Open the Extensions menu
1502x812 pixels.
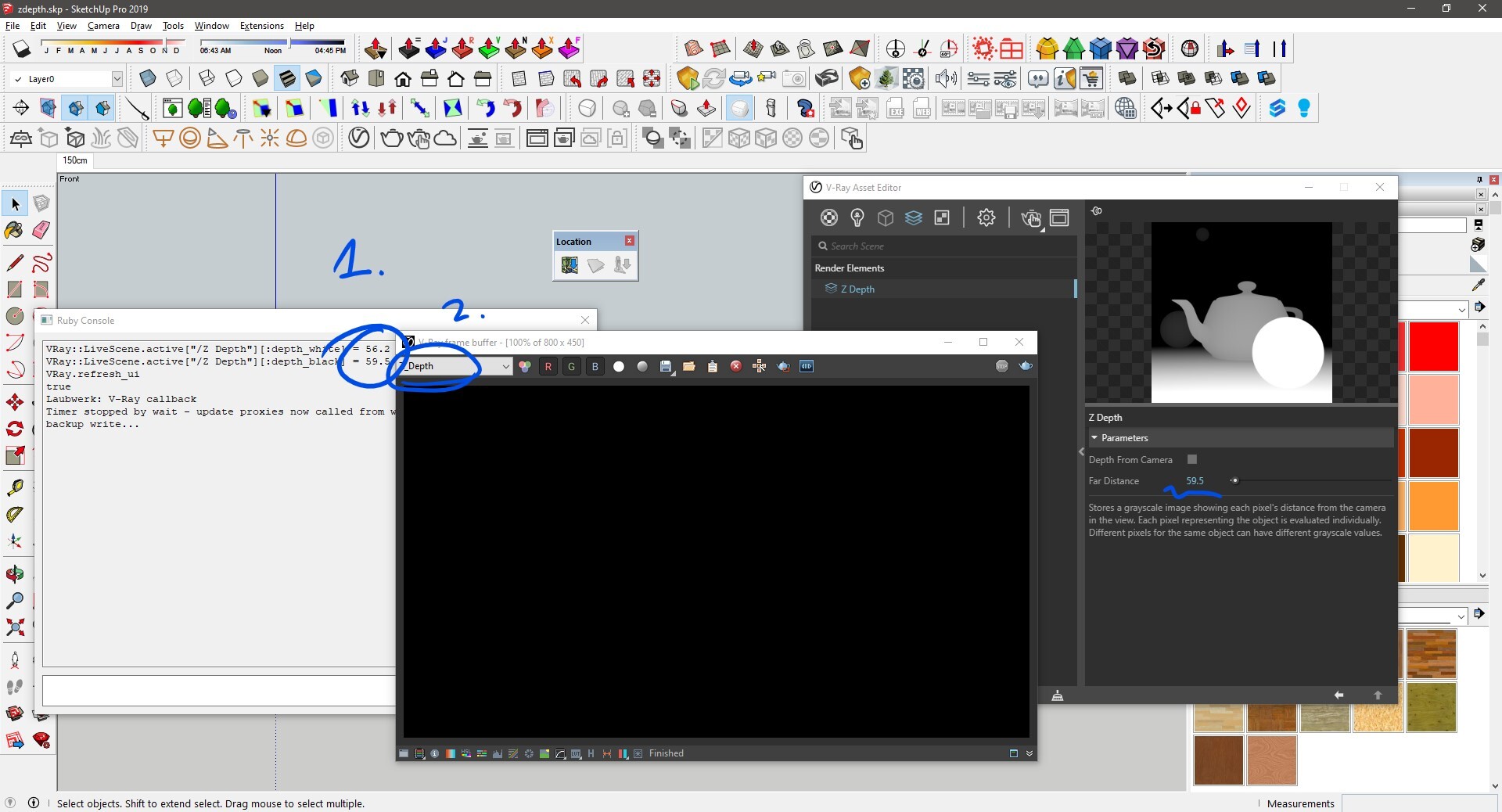click(x=261, y=26)
